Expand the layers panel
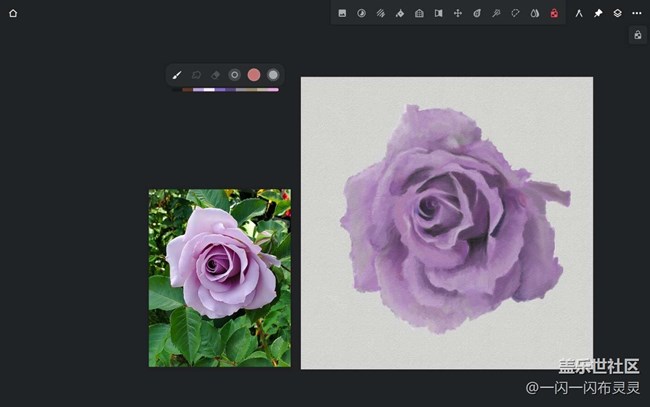The image size is (650, 407). (617, 13)
